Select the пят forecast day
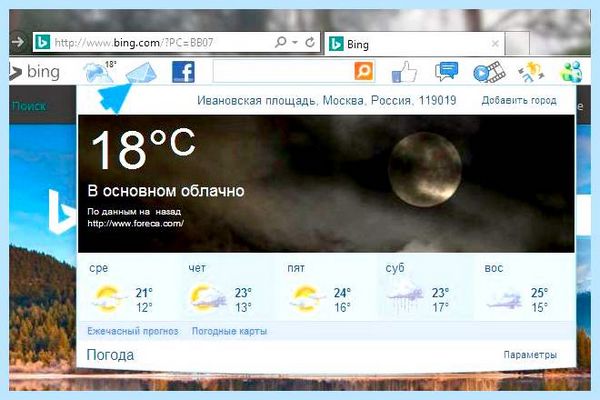 pos(324,289)
